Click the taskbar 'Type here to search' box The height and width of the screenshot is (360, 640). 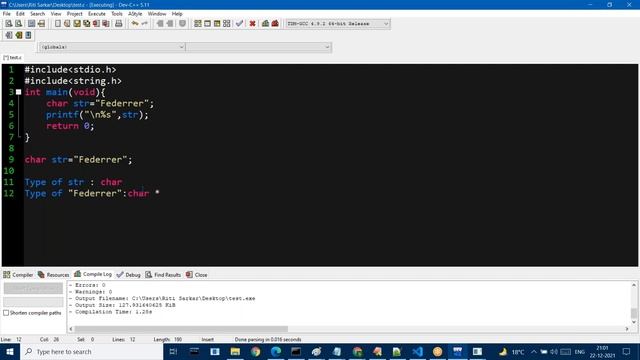(92, 351)
